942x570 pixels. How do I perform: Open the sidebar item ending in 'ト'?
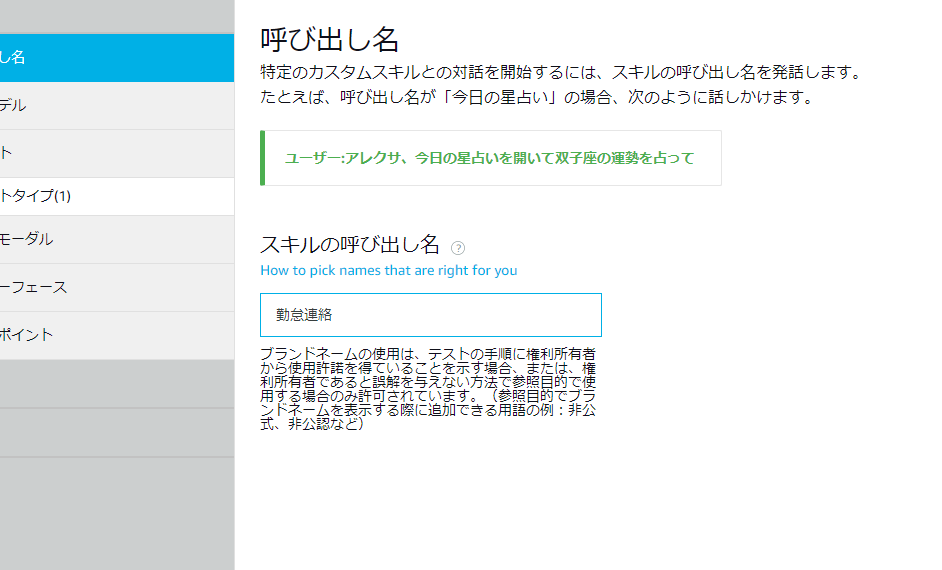(x=117, y=153)
